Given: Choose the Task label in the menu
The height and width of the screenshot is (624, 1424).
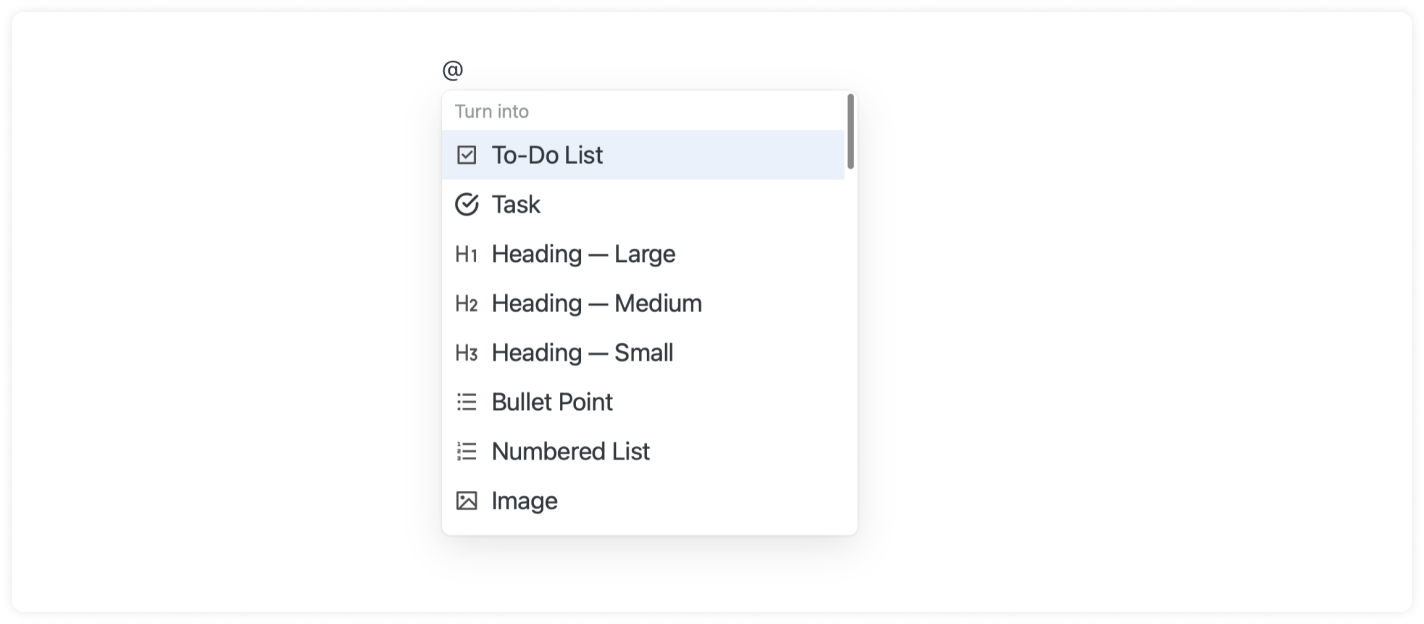Looking at the screenshot, I should pos(516,205).
